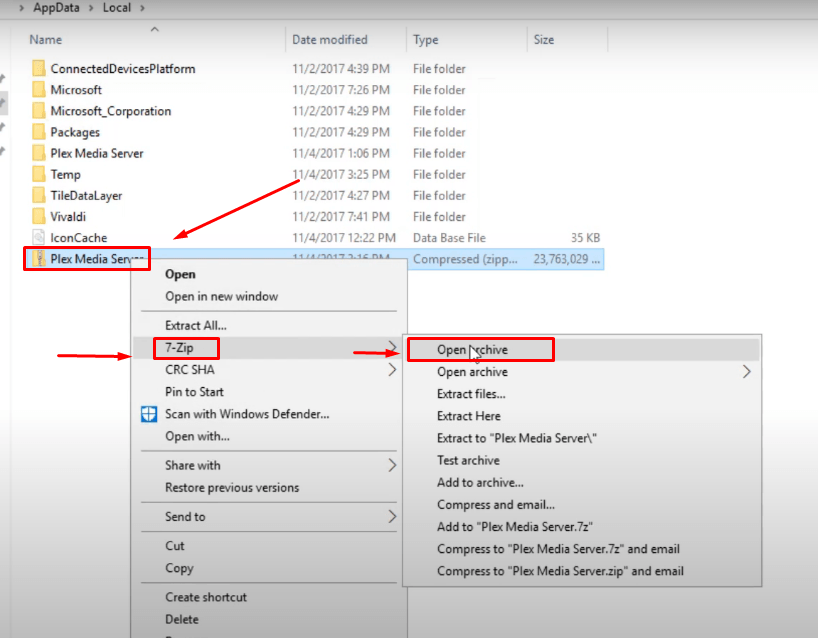The height and width of the screenshot is (638, 818).
Task: Select Test archive
Action: 468,460
